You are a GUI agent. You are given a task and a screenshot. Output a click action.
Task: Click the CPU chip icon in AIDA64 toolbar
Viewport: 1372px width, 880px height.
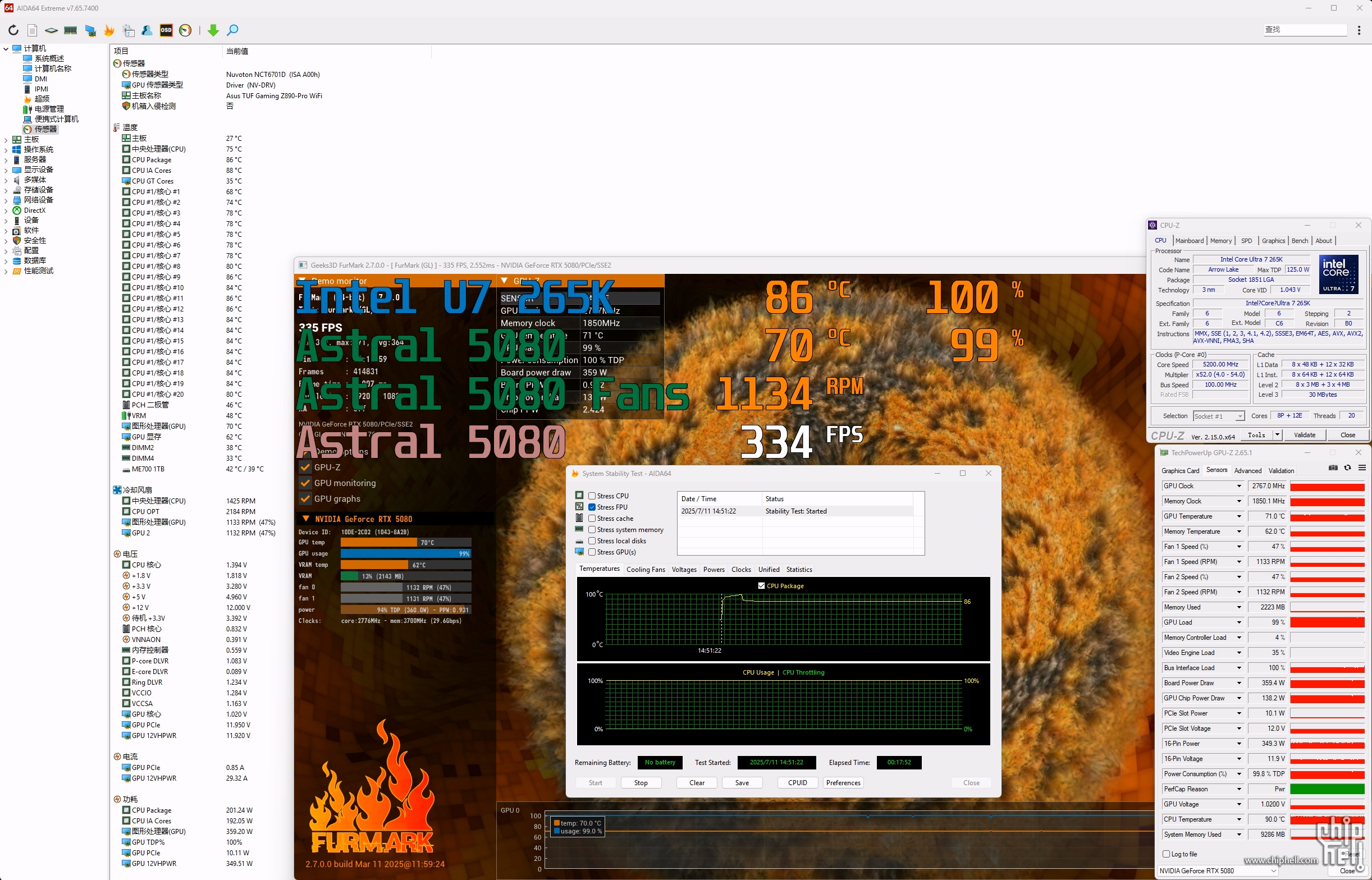coord(52,30)
